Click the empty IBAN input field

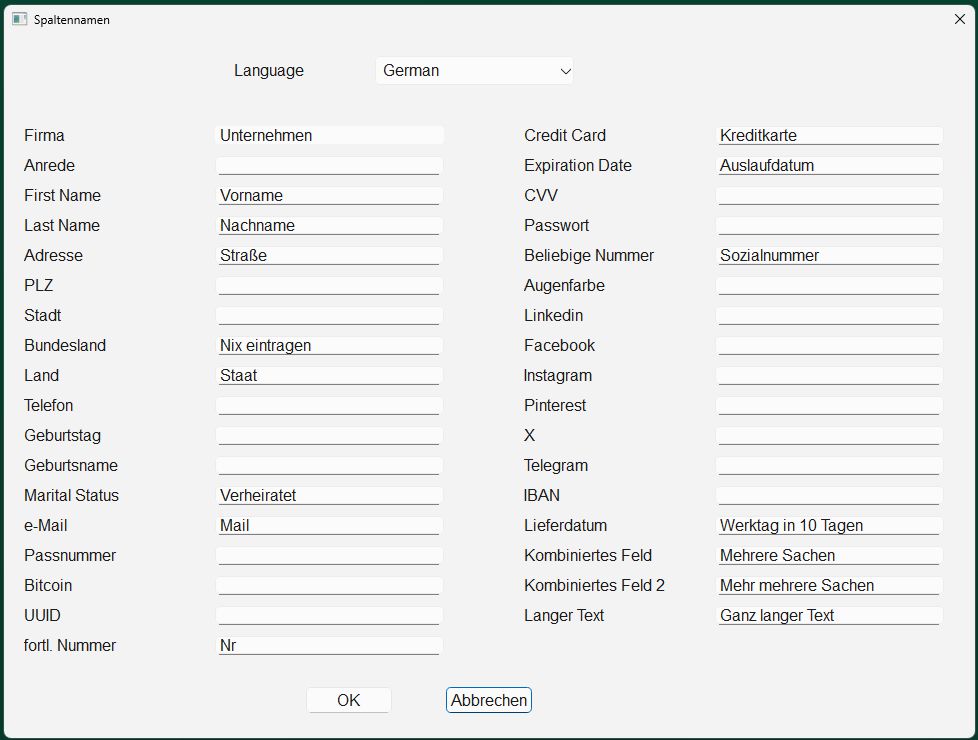click(x=829, y=495)
